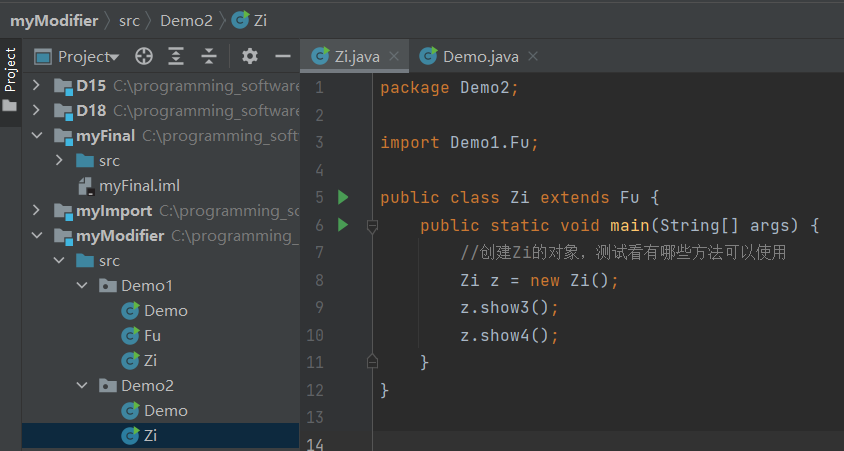This screenshot has width=844, height=451.
Task: Collapse the main method fold marker on line 6
Action: pos(372,226)
